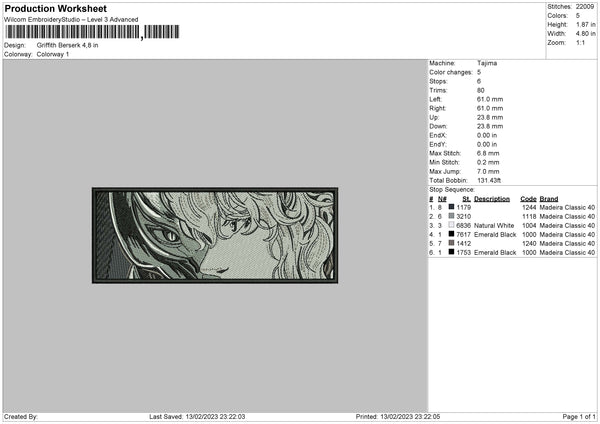This screenshot has height=424, width=600.
Task: Click the Colorway 1 value
Action: click(53, 54)
